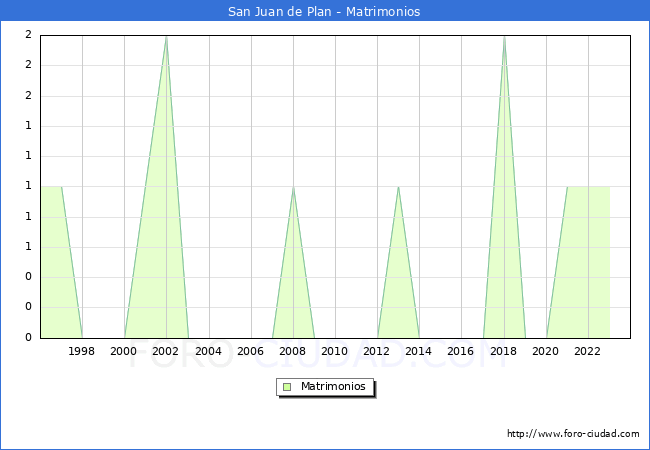Viewport: 650px width, 450px height.
Task: Click the 2012 x-axis label
Action: [376, 351]
